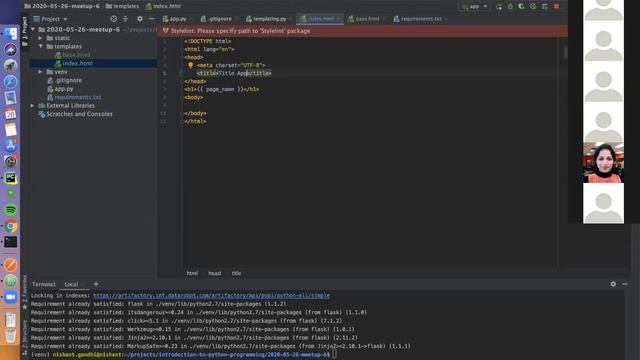Image resolution: width=640 pixels, height=360 pixels.
Task: Click the {{ page_name }} heading code line
Action: pyautogui.click(x=222, y=89)
